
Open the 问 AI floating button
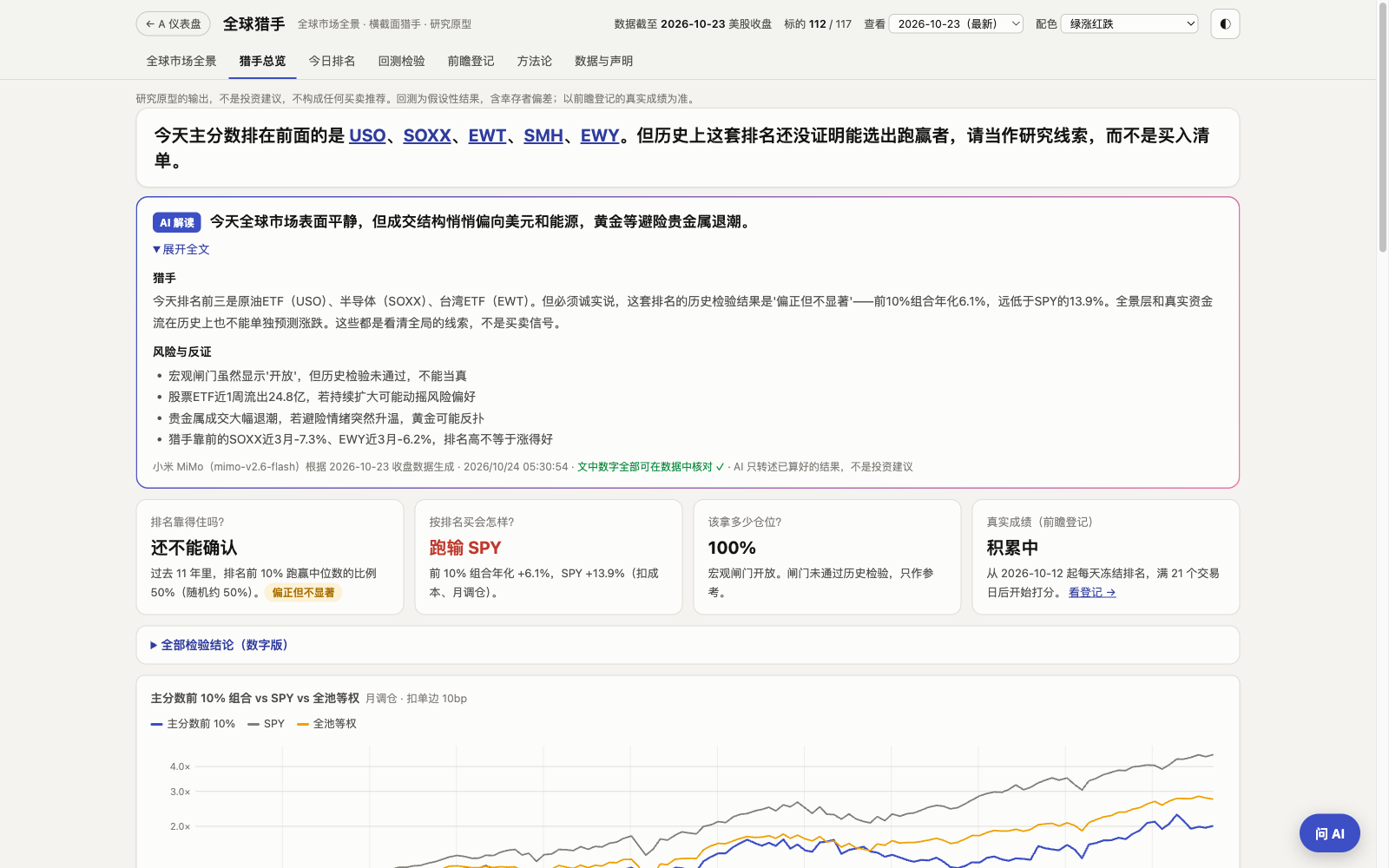[x=1329, y=833]
